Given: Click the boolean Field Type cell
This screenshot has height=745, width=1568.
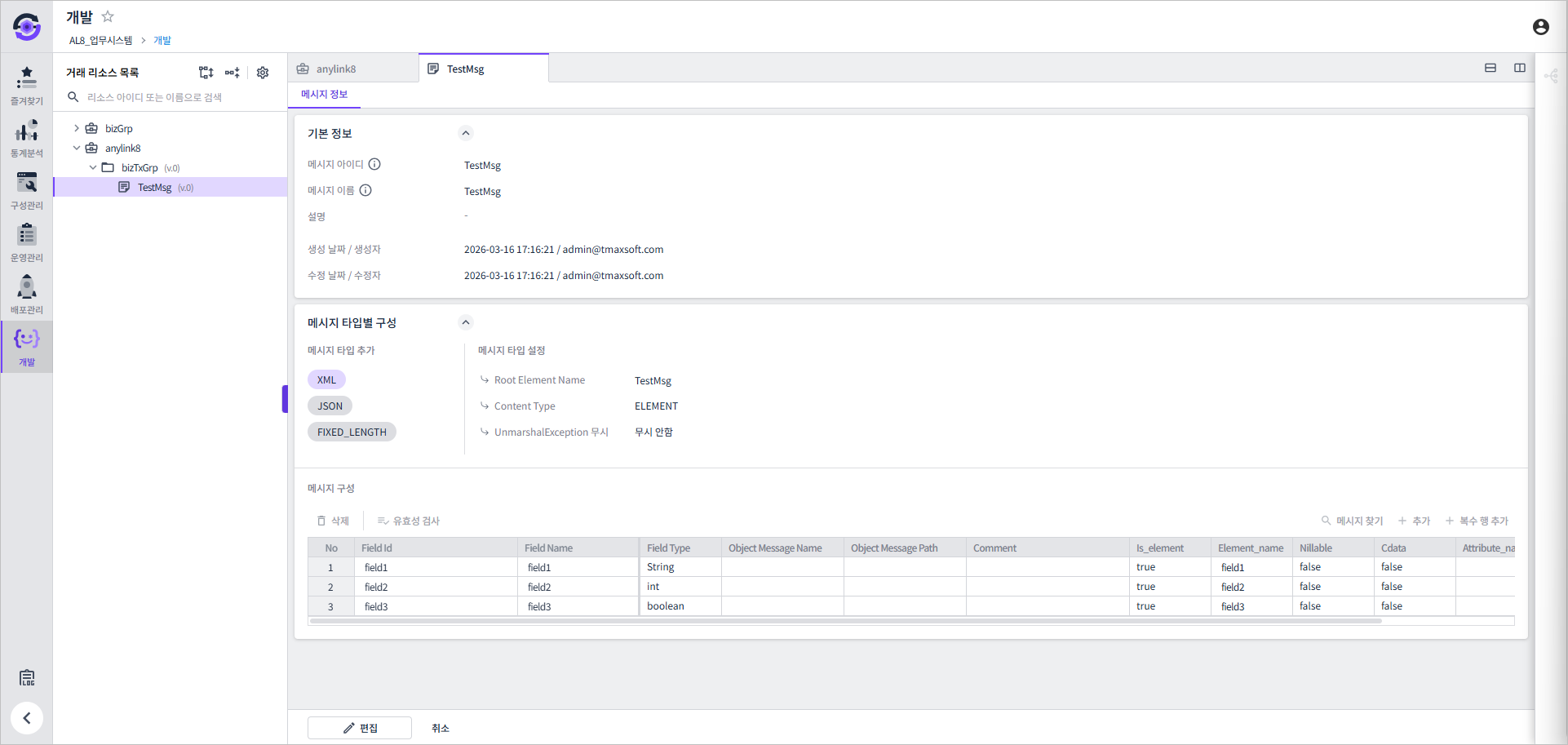Looking at the screenshot, I should coord(680,606).
